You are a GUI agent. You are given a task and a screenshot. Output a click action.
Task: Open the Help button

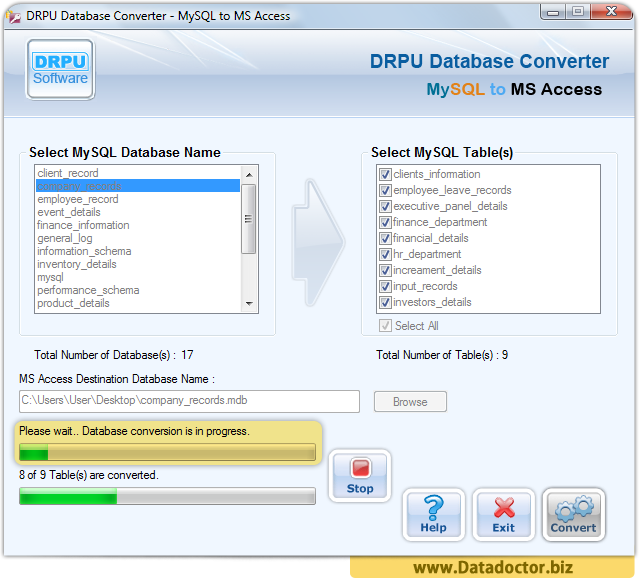[x=433, y=514]
